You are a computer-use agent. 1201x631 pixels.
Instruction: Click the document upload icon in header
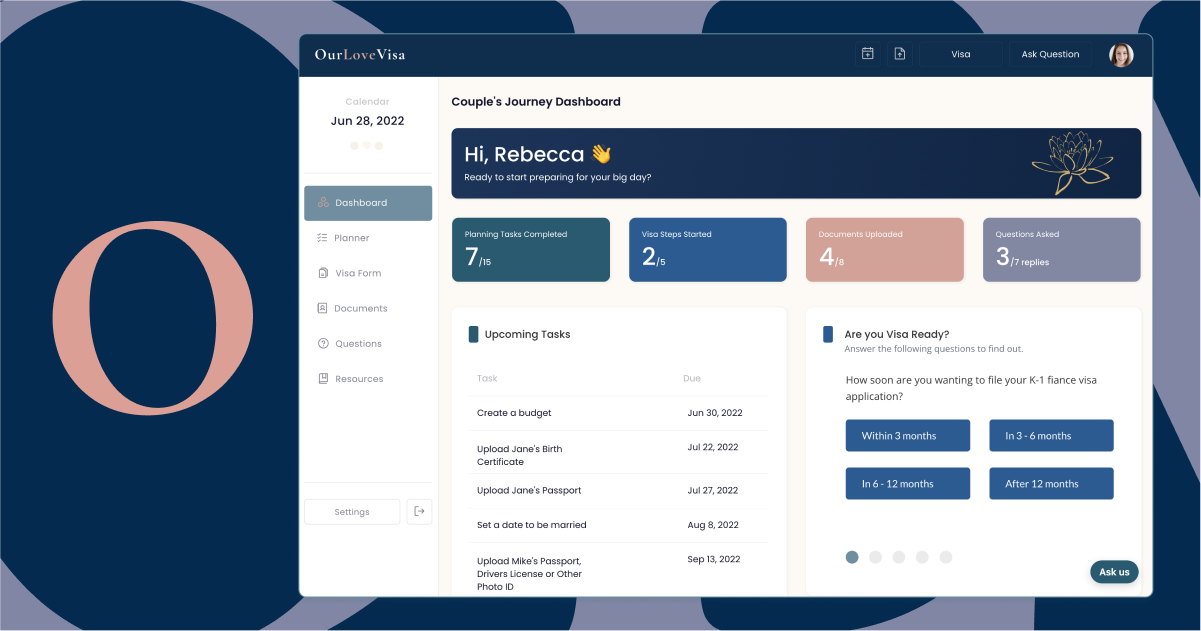pos(900,54)
